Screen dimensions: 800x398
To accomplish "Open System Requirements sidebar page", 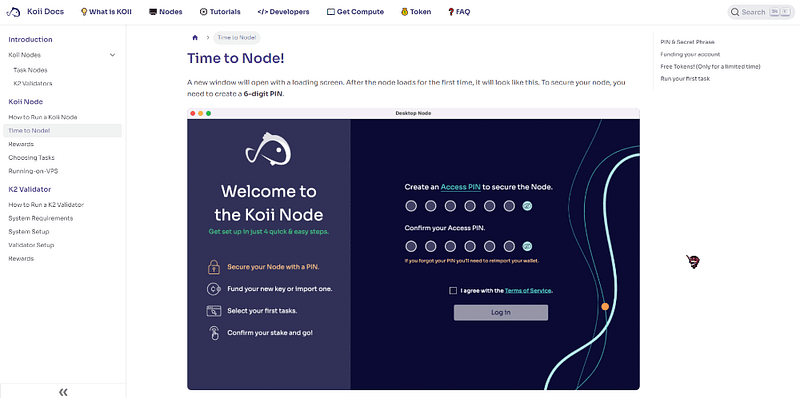I will coord(41,218).
